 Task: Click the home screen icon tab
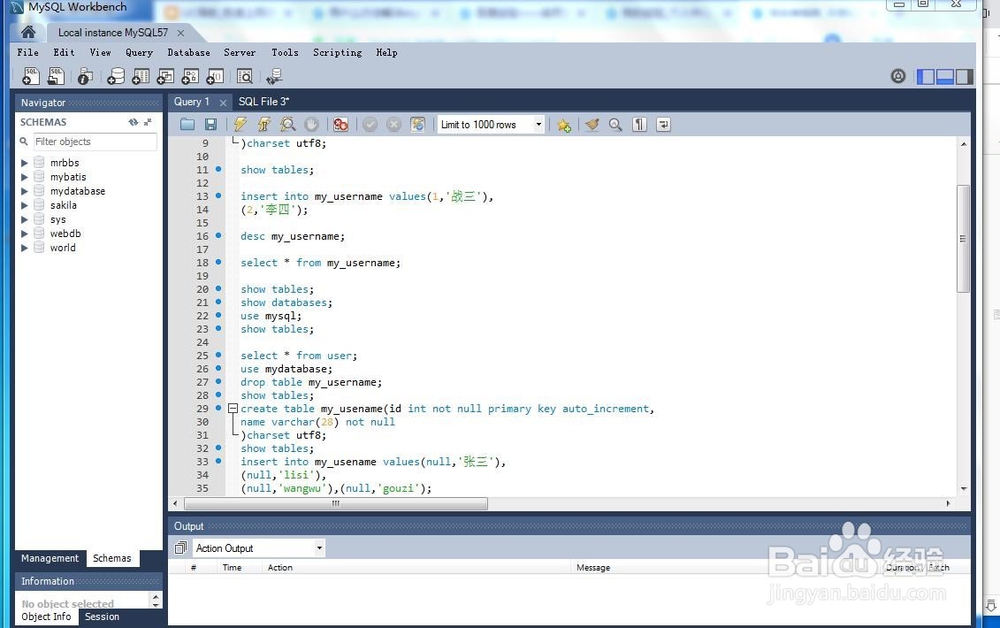coord(28,32)
